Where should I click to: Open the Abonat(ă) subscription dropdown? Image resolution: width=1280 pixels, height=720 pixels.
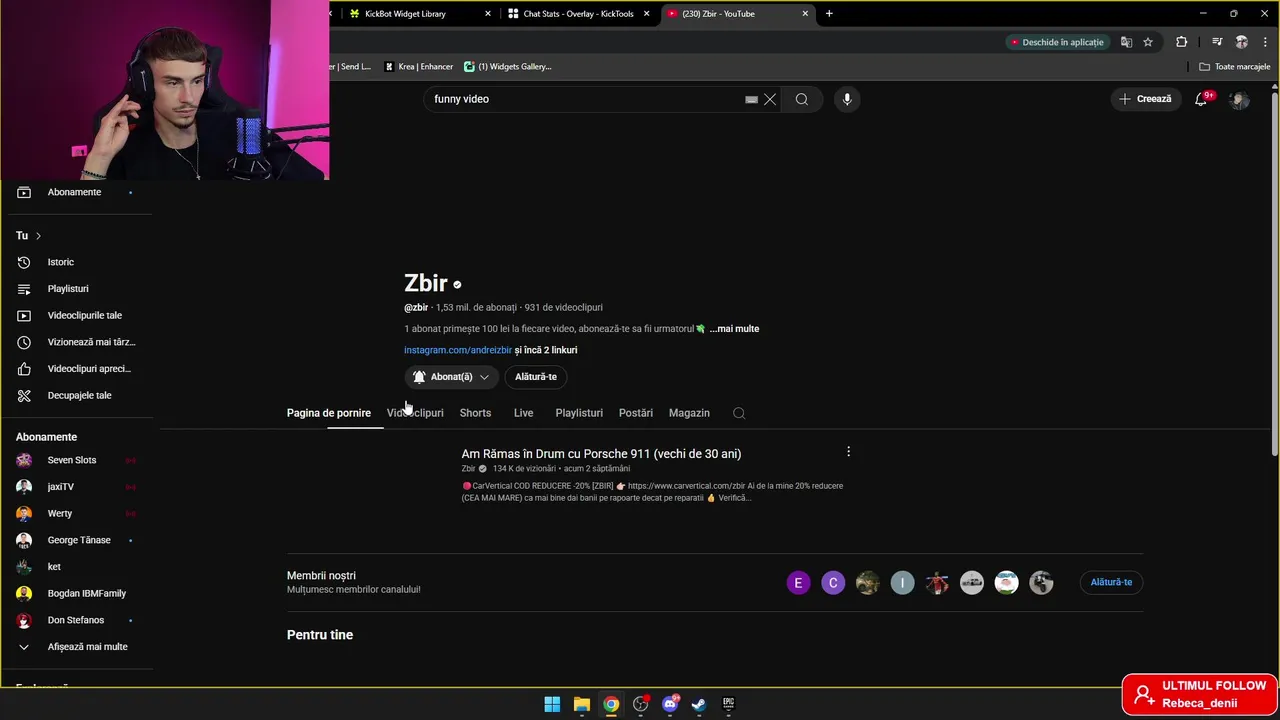coord(451,377)
